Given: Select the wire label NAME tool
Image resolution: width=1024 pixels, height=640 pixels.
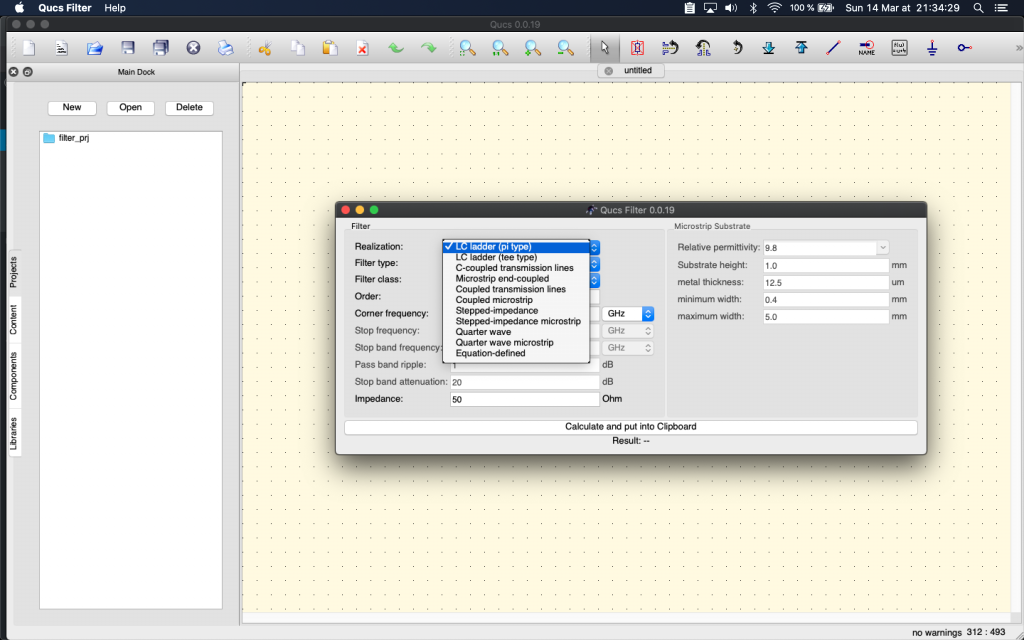Looking at the screenshot, I should pyautogui.click(x=867, y=48).
